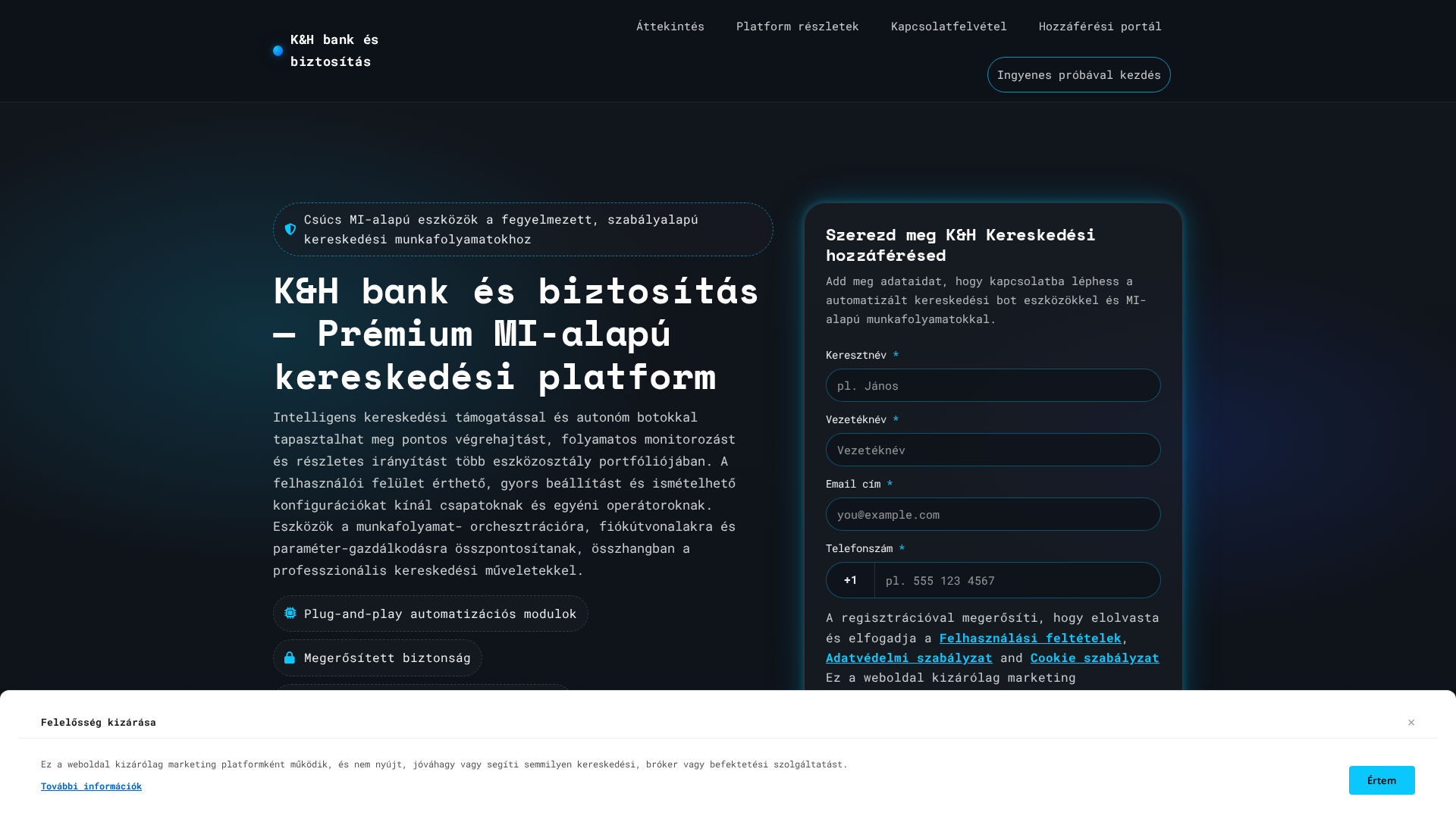
Task: Open the Felhasználási feltételek link
Action: 1031,638
